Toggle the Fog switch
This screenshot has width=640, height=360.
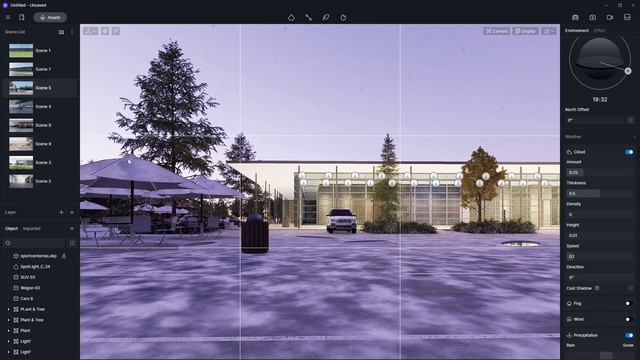pyautogui.click(x=629, y=303)
